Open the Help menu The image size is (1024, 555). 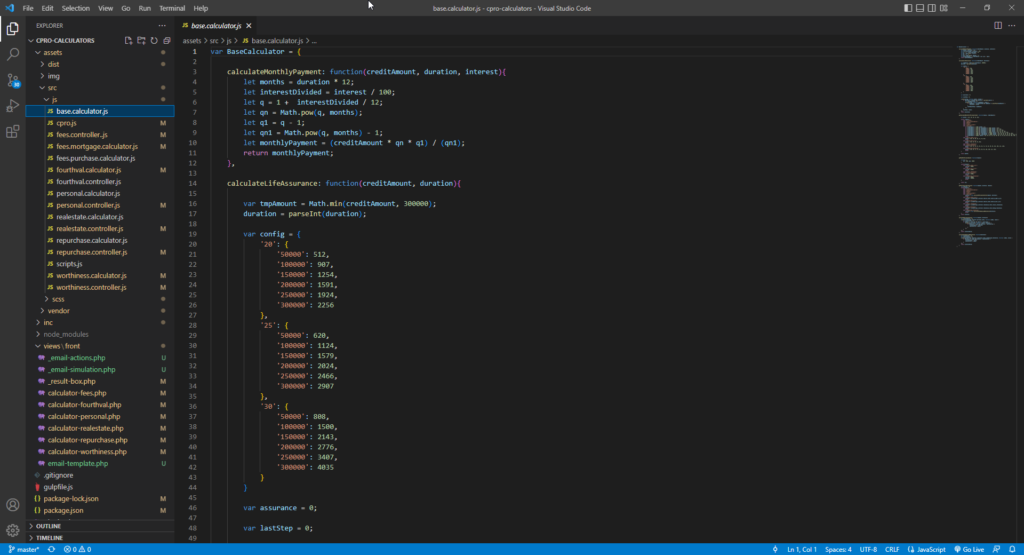pyautogui.click(x=200, y=8)
